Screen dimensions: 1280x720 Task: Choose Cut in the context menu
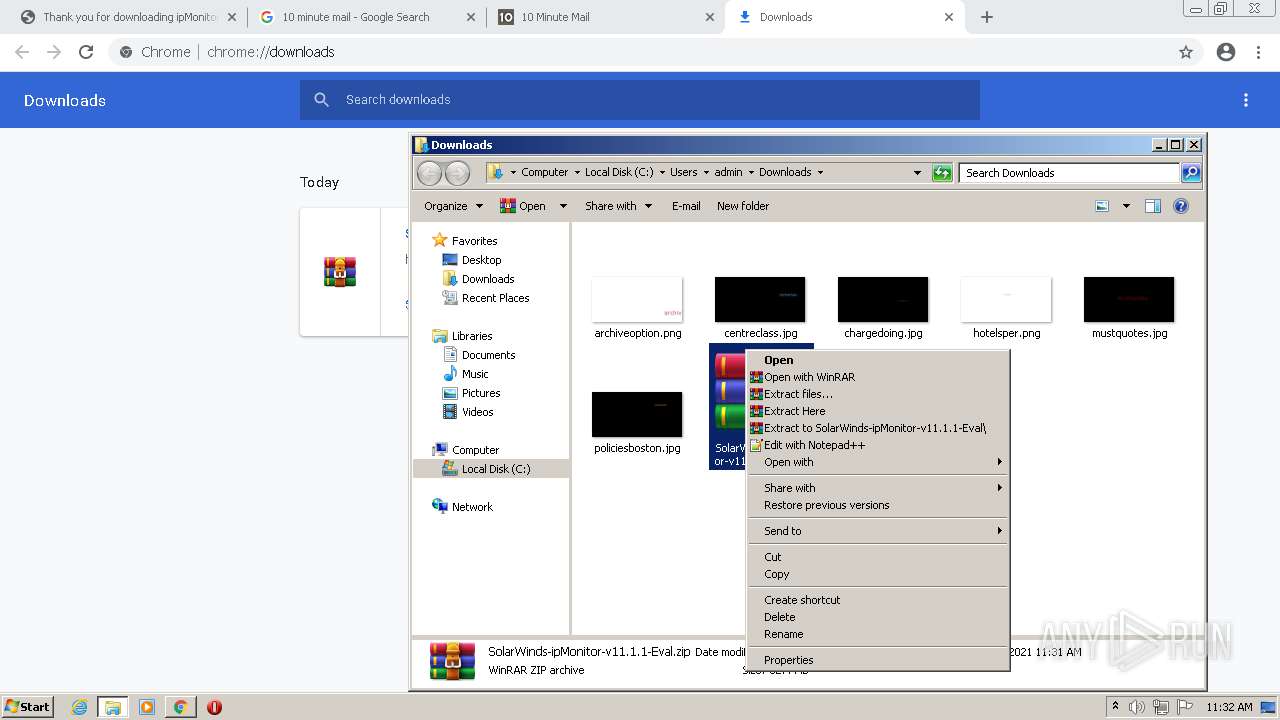point(879,557)
